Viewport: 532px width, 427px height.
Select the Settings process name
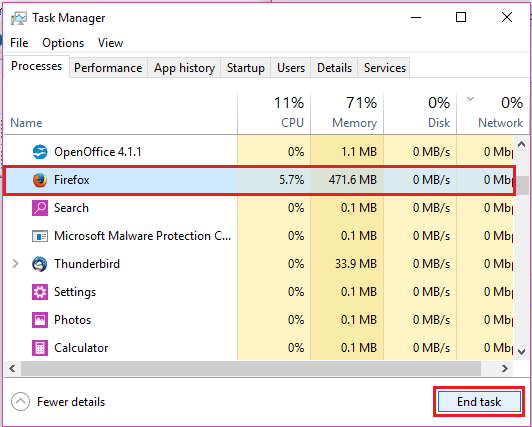tap(75, 292)
